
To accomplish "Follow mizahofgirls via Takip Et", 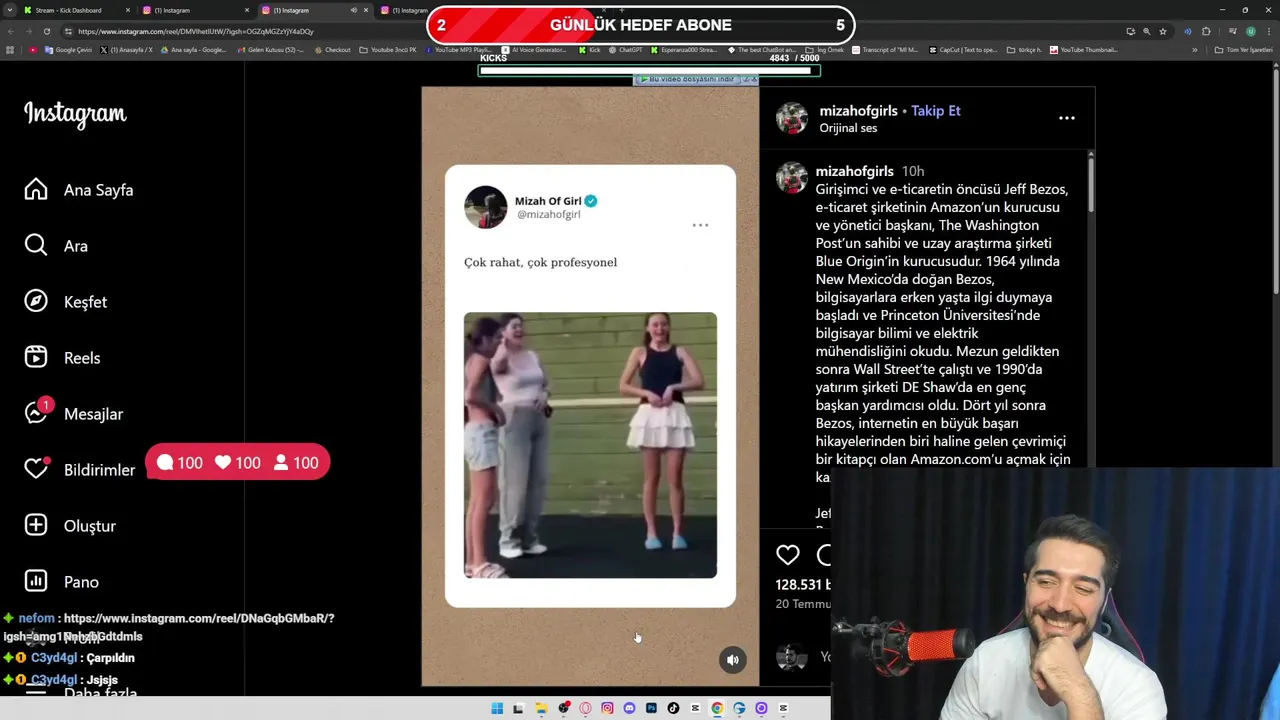I will pyautogui.click(x=936, y=111).
